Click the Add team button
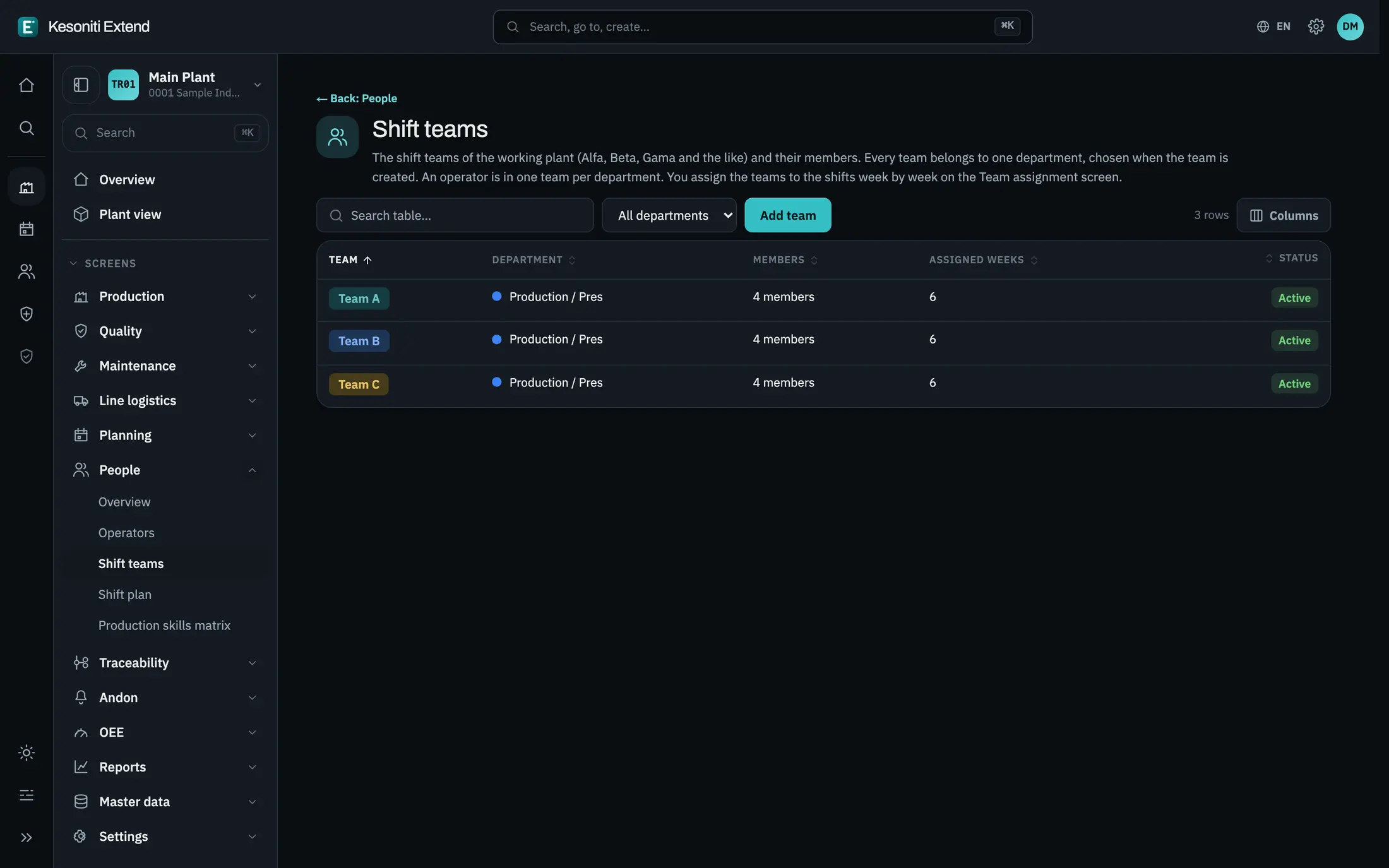 pos(787,215)
